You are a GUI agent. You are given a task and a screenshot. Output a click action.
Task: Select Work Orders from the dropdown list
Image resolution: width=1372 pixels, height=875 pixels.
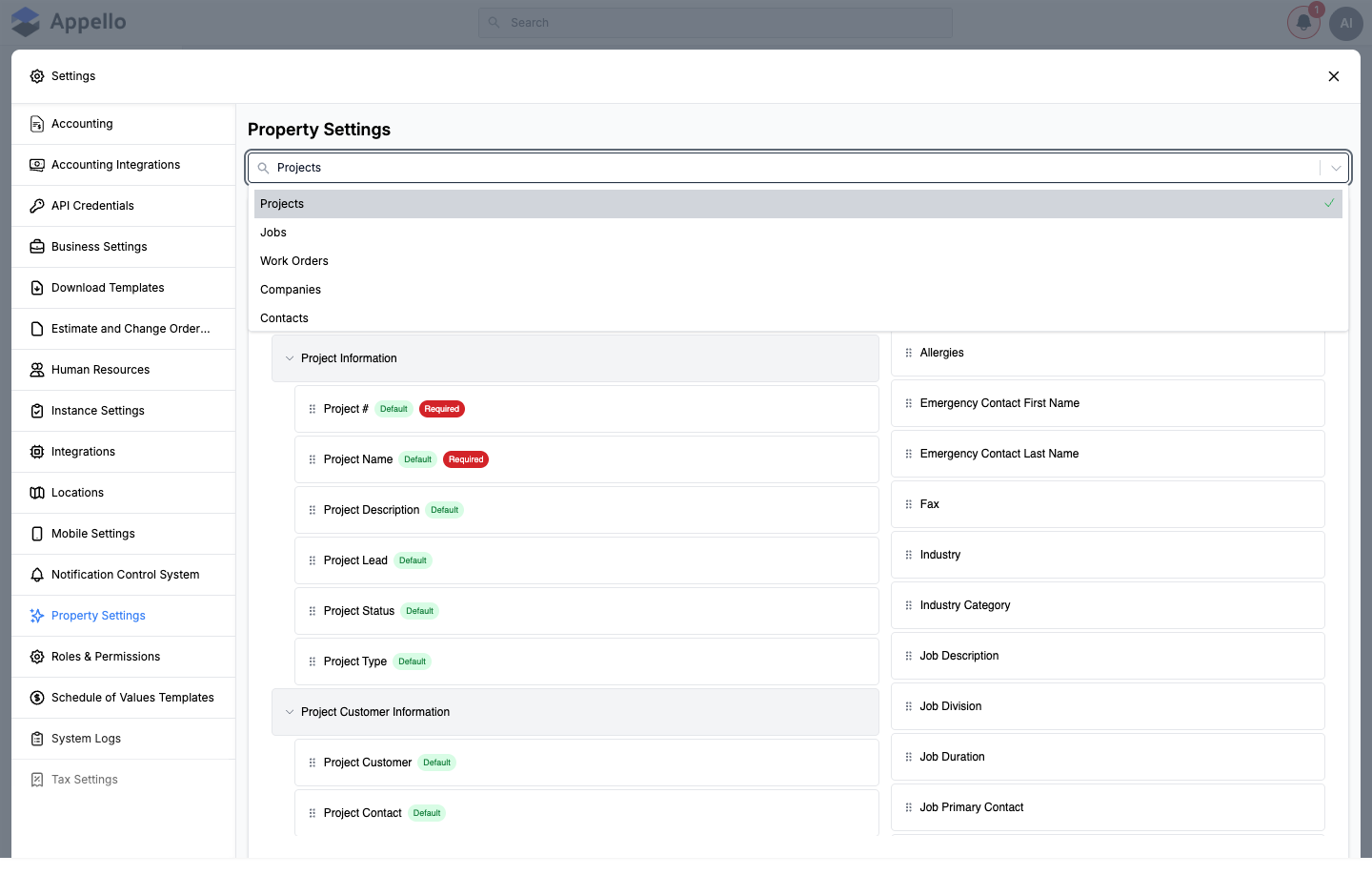click(x=798, y=261)
